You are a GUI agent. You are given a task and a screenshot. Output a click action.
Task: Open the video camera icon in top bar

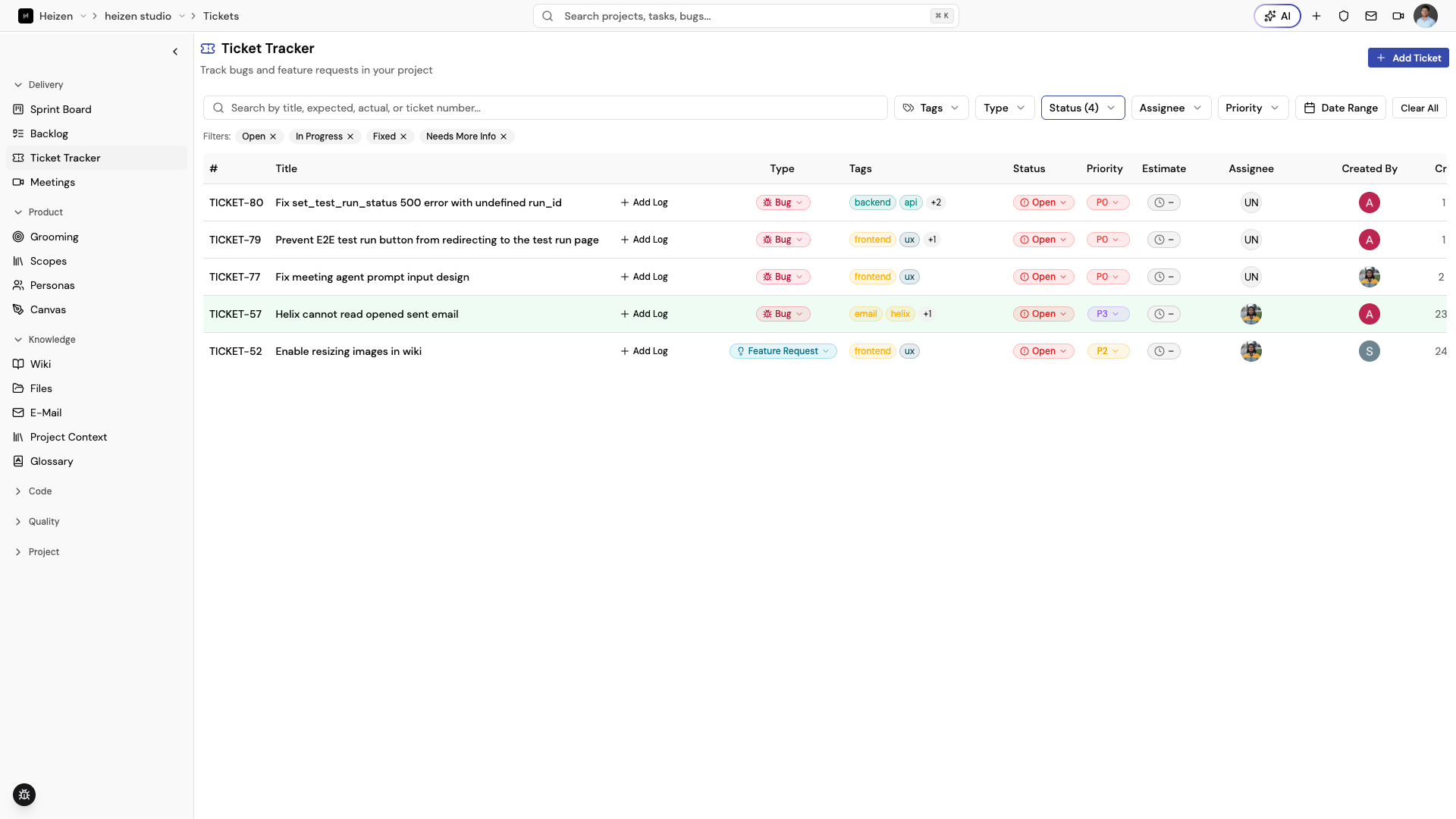(x=1398, y=16)
